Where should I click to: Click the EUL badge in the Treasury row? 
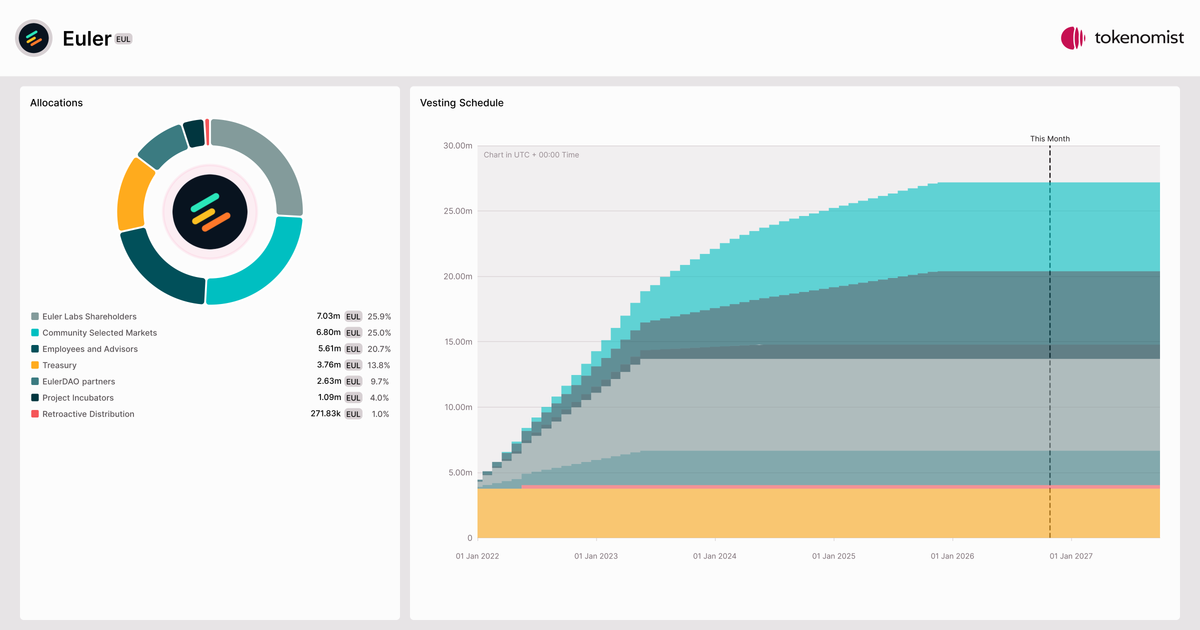(353, 365)
